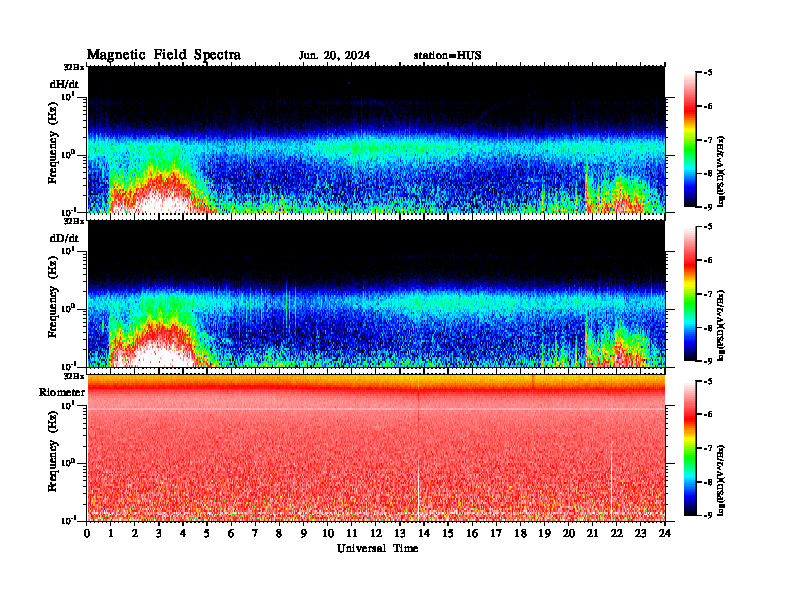This screenshot has width=792, height=612.
Task: Click the 32Hz label atop dH/dt panel
Action: coord(74,67)
